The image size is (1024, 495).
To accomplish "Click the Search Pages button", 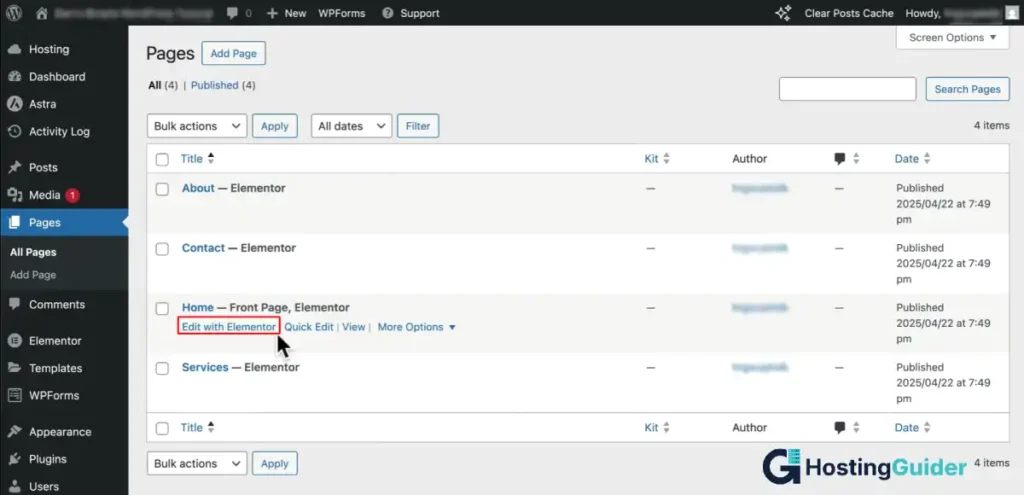I will 967,89.
